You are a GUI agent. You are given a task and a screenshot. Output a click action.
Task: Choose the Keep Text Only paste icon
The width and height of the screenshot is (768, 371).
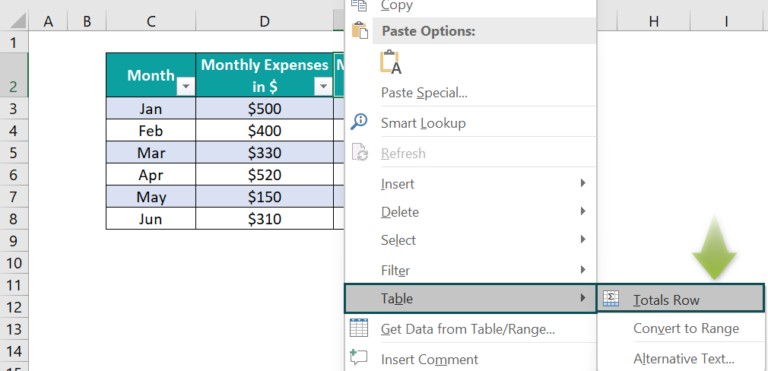tap(390, 62)
